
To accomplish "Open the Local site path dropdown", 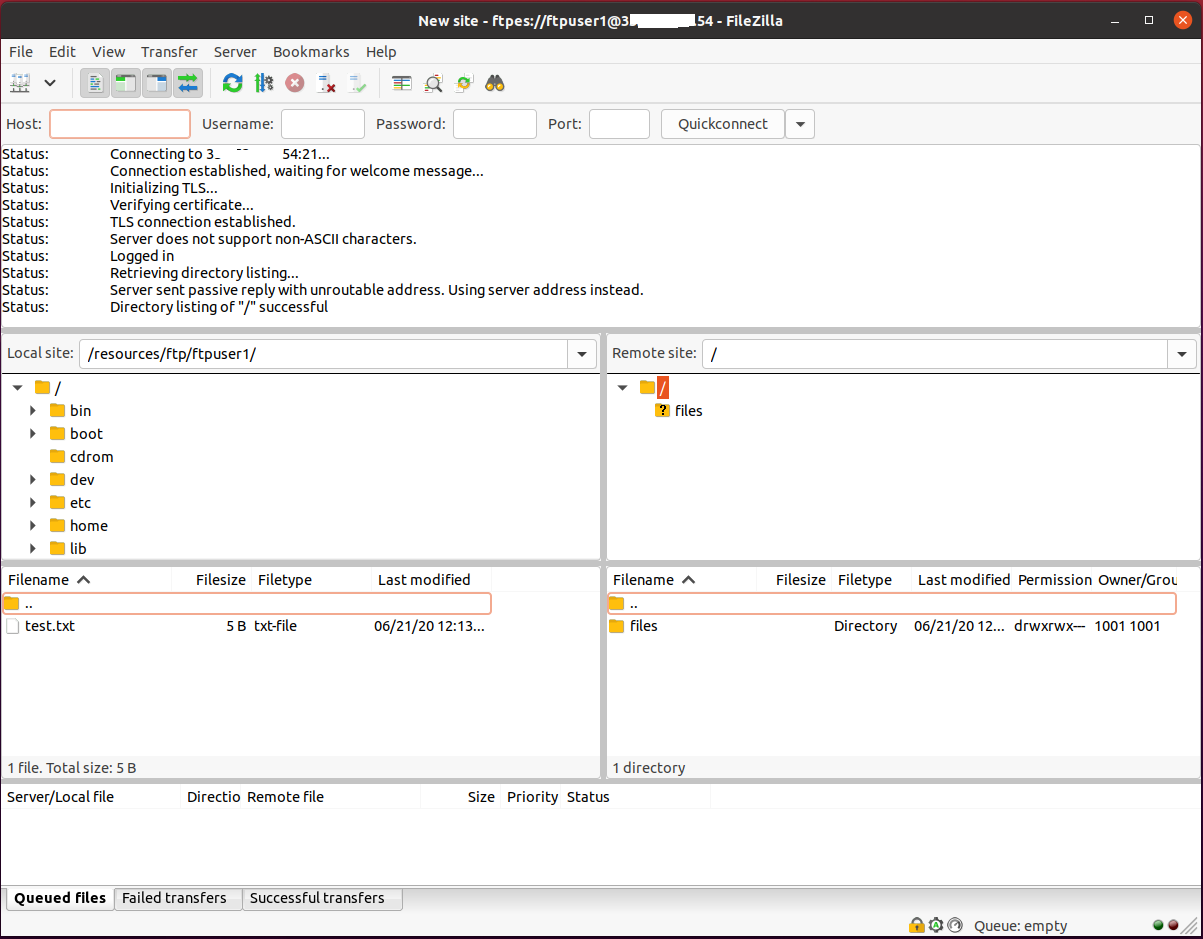I will click(x=582, y=354).
